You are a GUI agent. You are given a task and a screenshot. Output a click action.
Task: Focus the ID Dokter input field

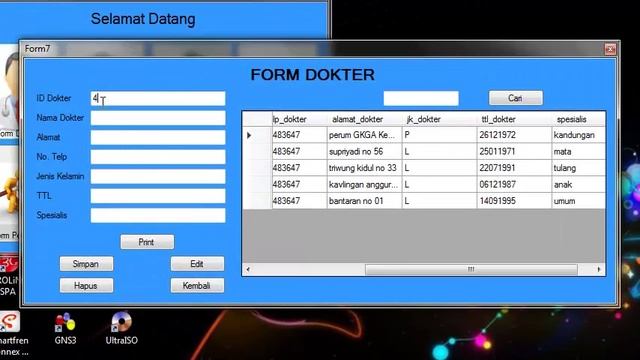pos(158,98)
